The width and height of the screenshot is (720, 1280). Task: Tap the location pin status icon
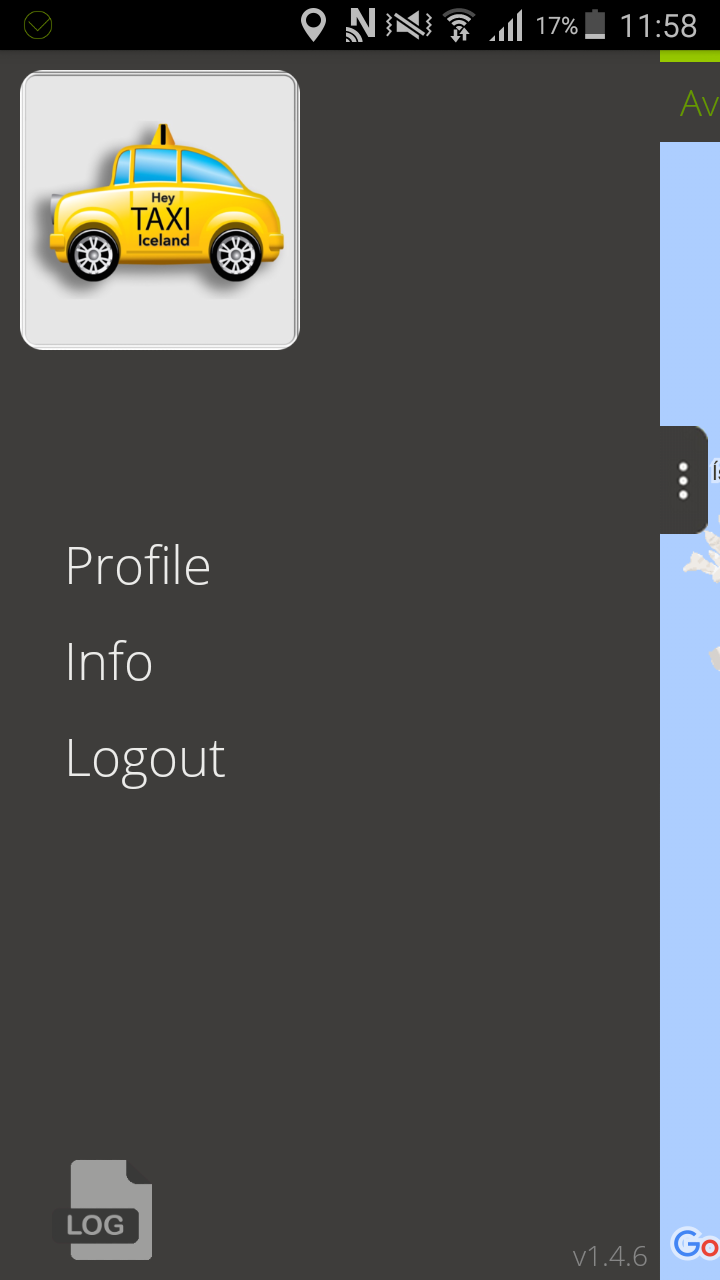314,25
